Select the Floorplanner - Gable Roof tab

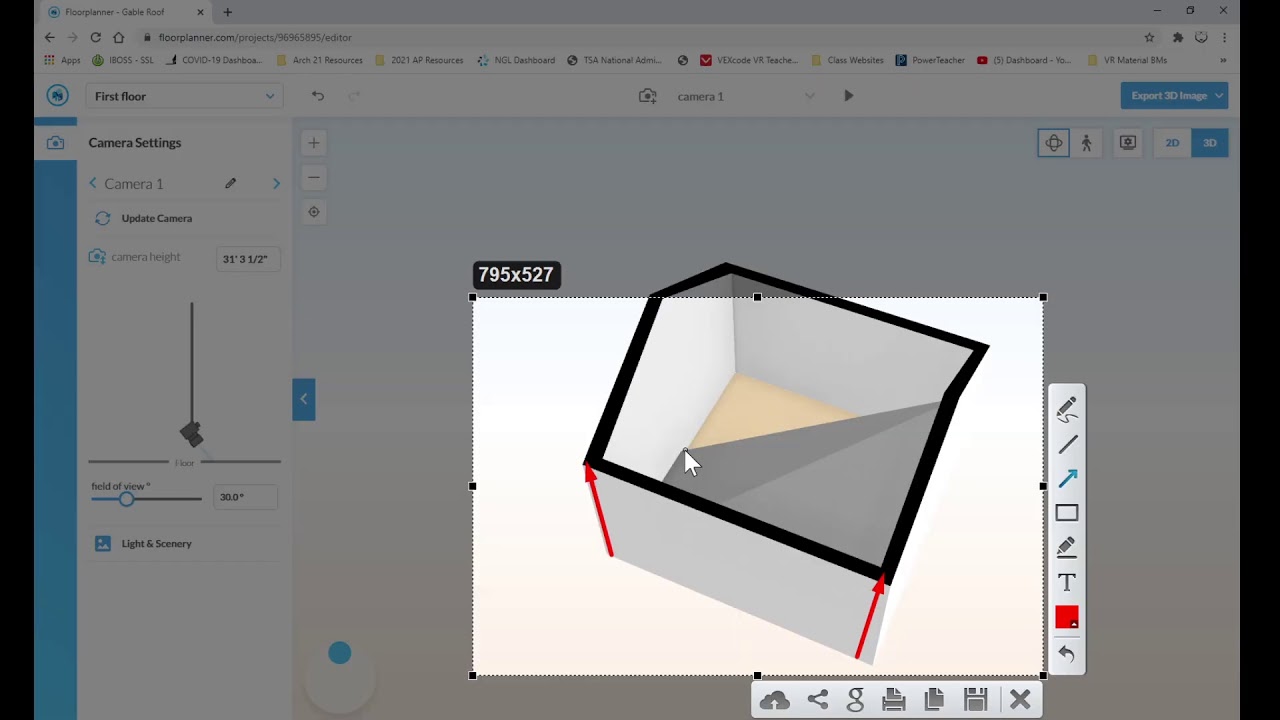[x=126, y=12]
